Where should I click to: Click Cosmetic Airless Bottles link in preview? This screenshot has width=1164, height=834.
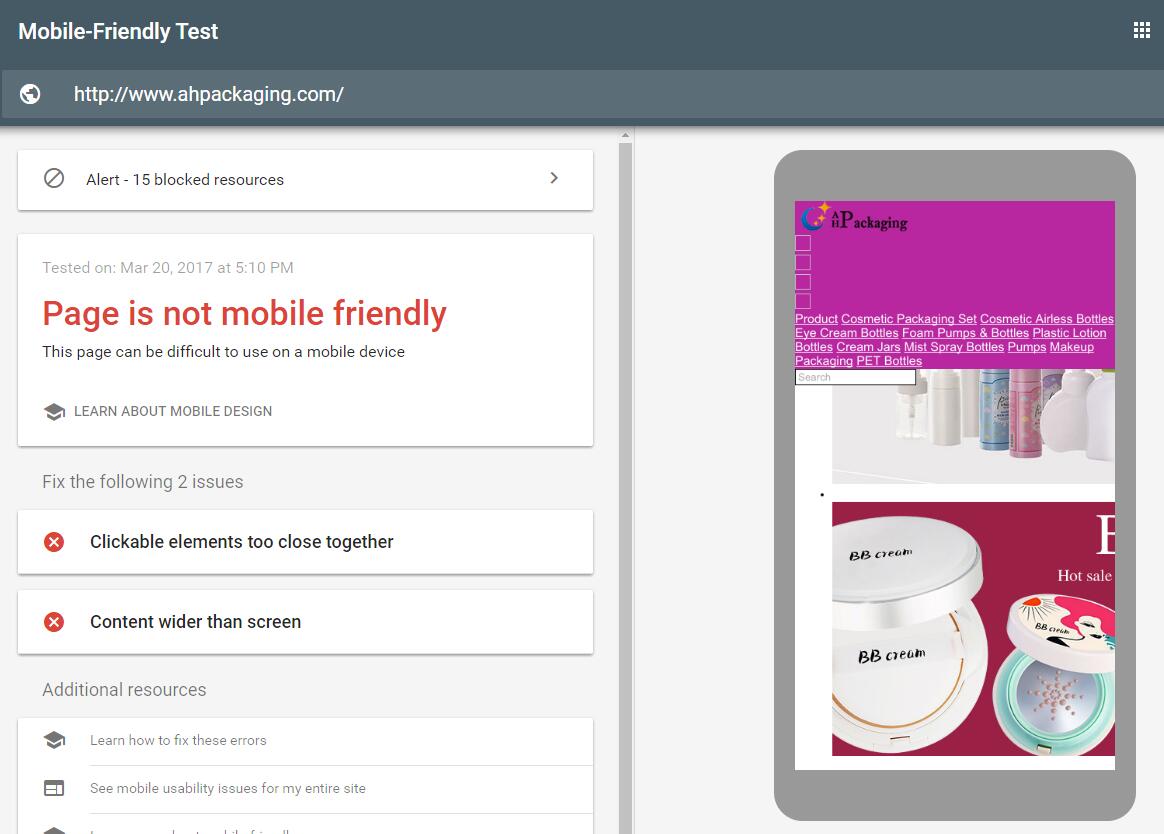click(1047, 319)
